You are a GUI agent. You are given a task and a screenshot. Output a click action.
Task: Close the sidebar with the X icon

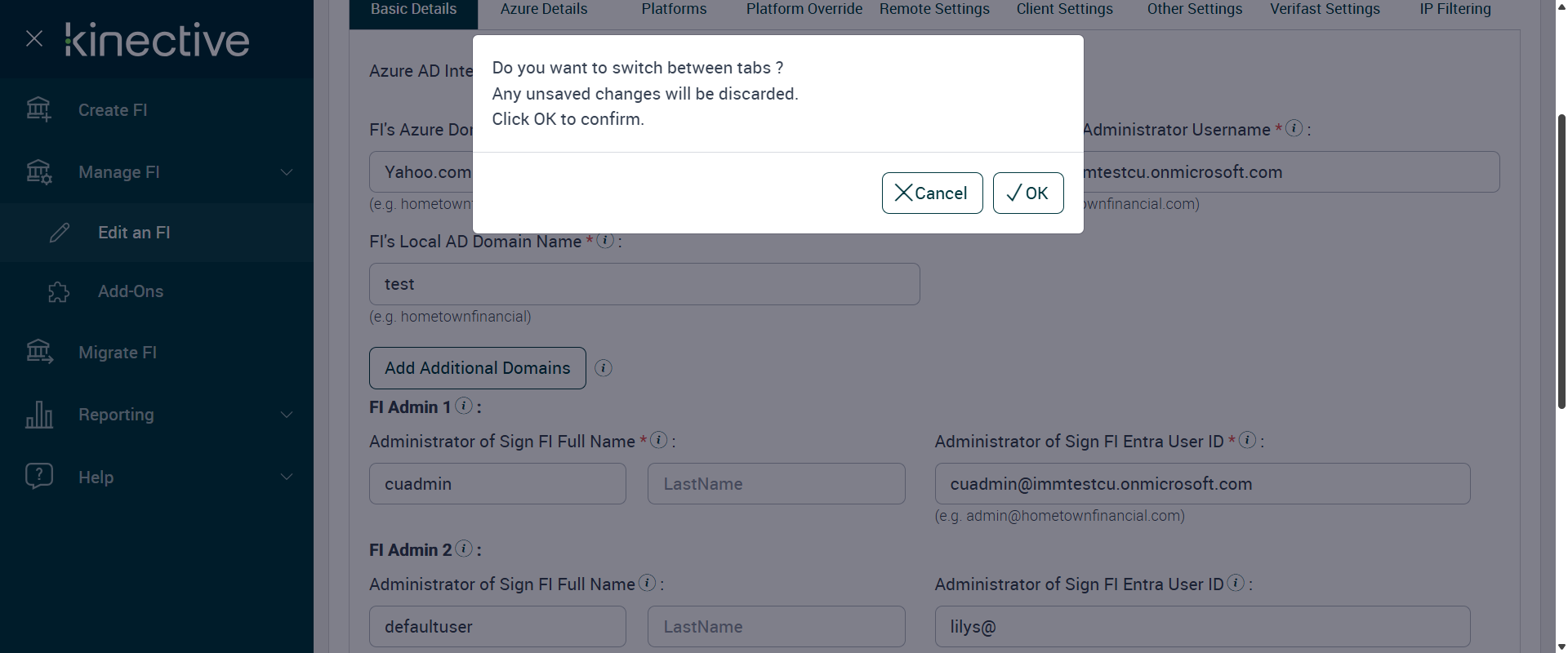point(34,38)
